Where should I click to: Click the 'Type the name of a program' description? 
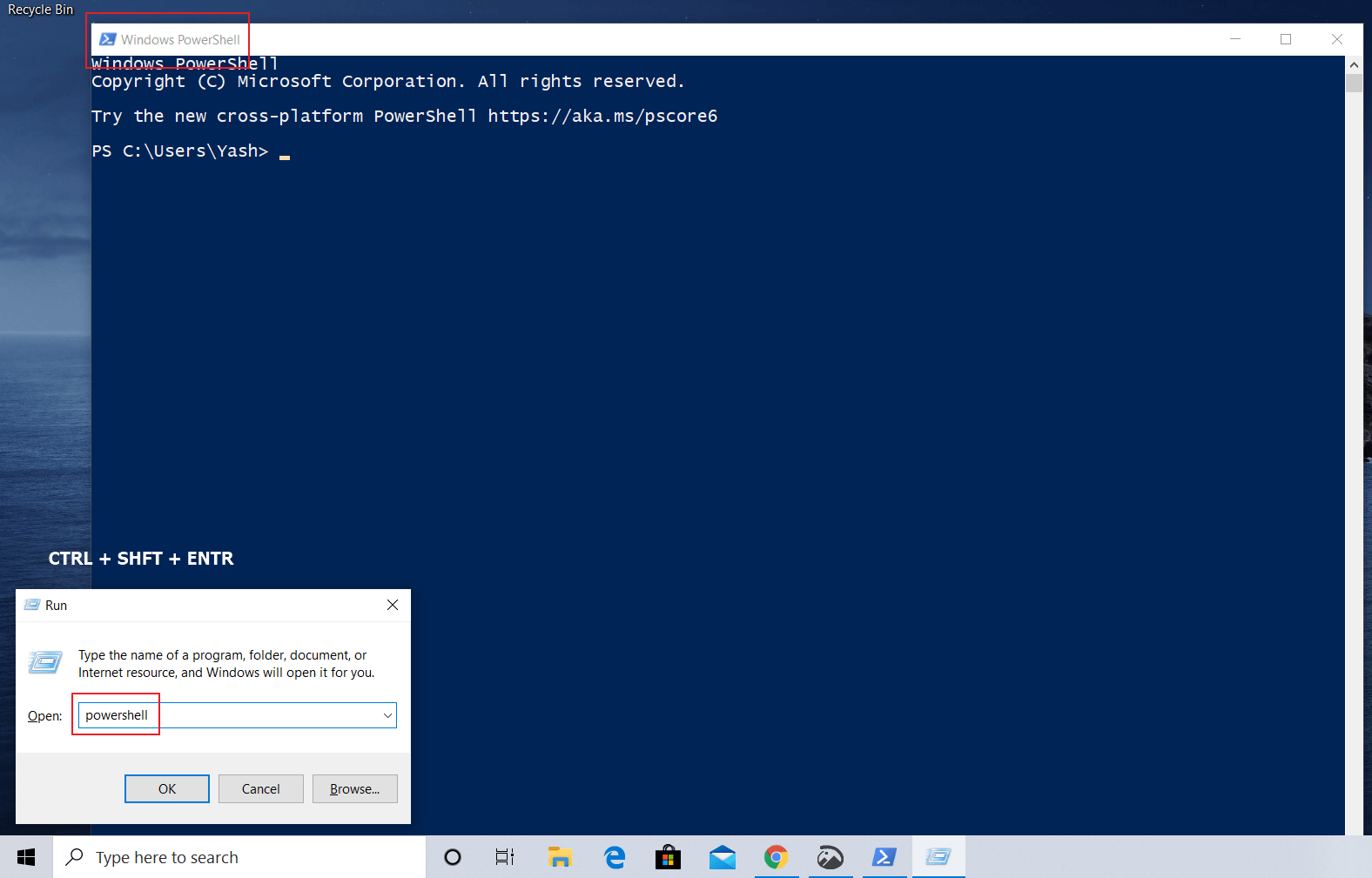(226, 664)
